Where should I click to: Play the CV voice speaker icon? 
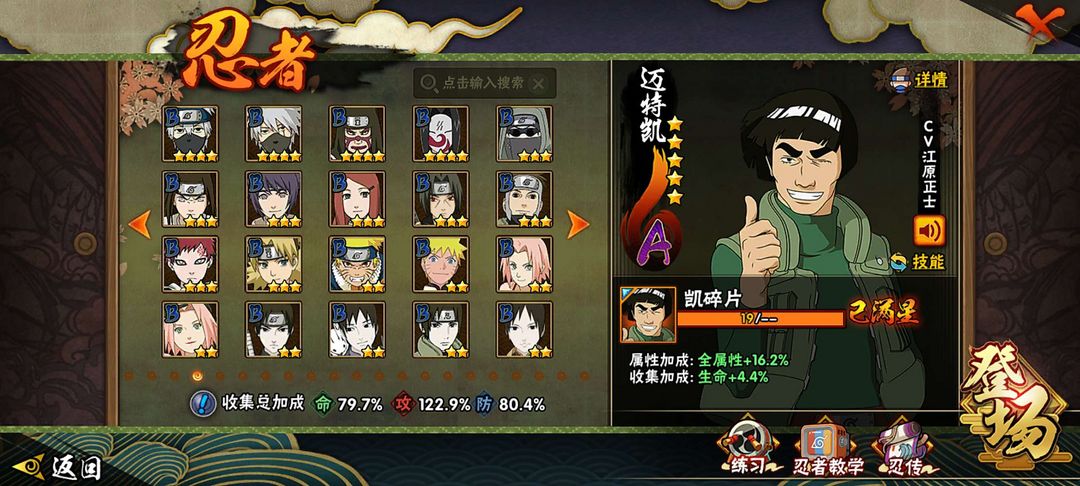(929, 231)
